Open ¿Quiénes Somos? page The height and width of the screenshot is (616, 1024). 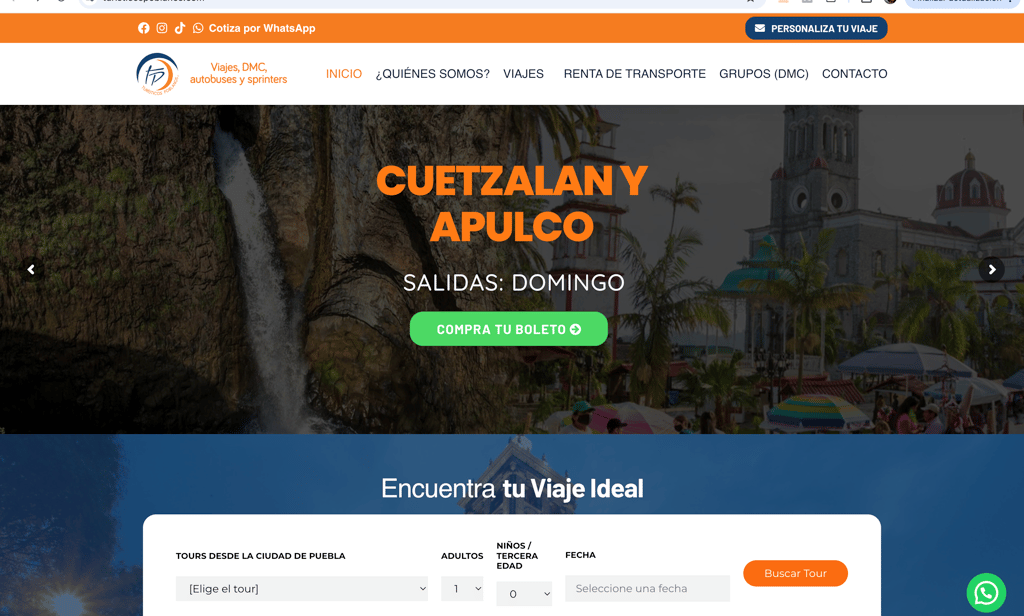point(432,74)
